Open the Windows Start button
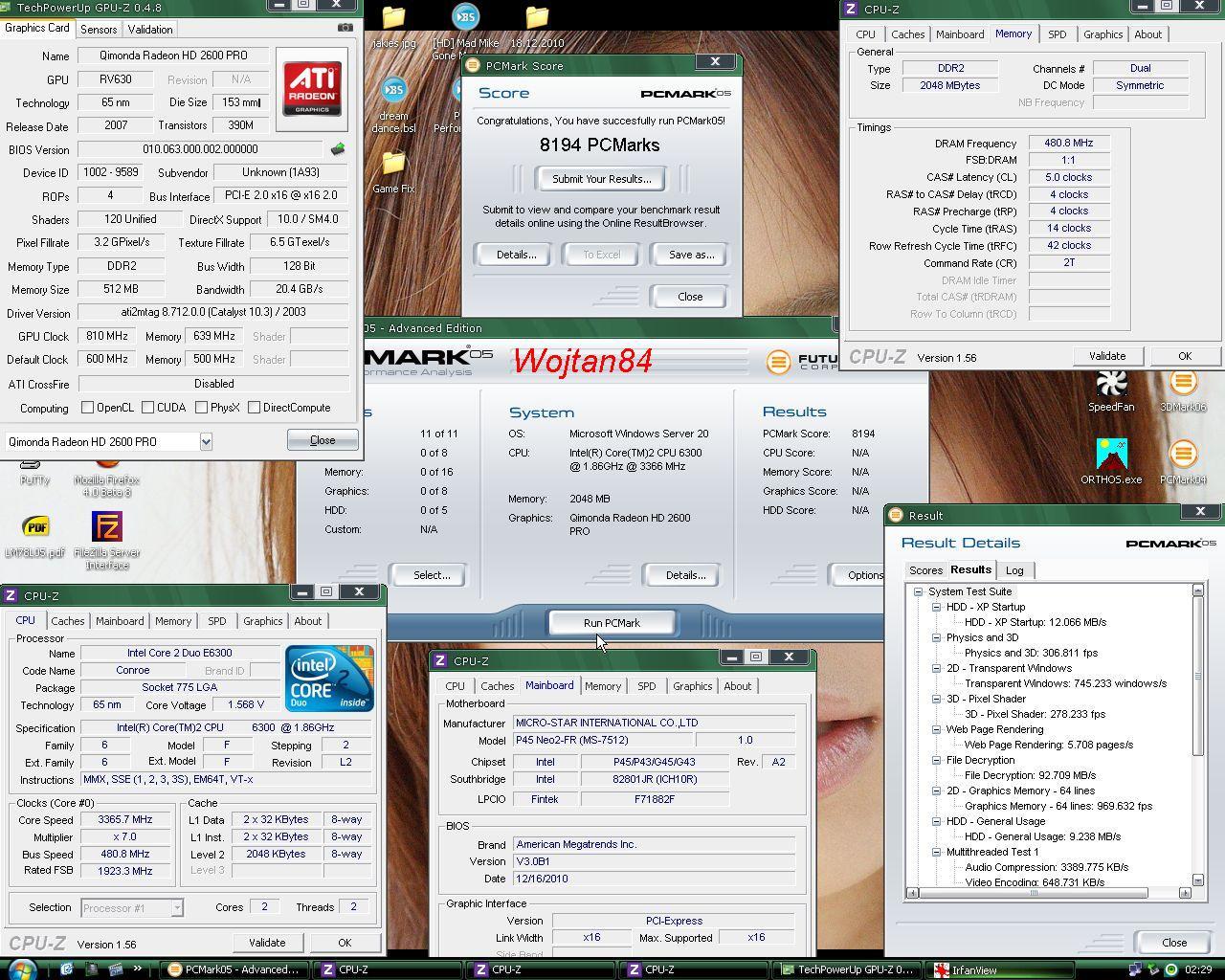 (x=19, y=969)
